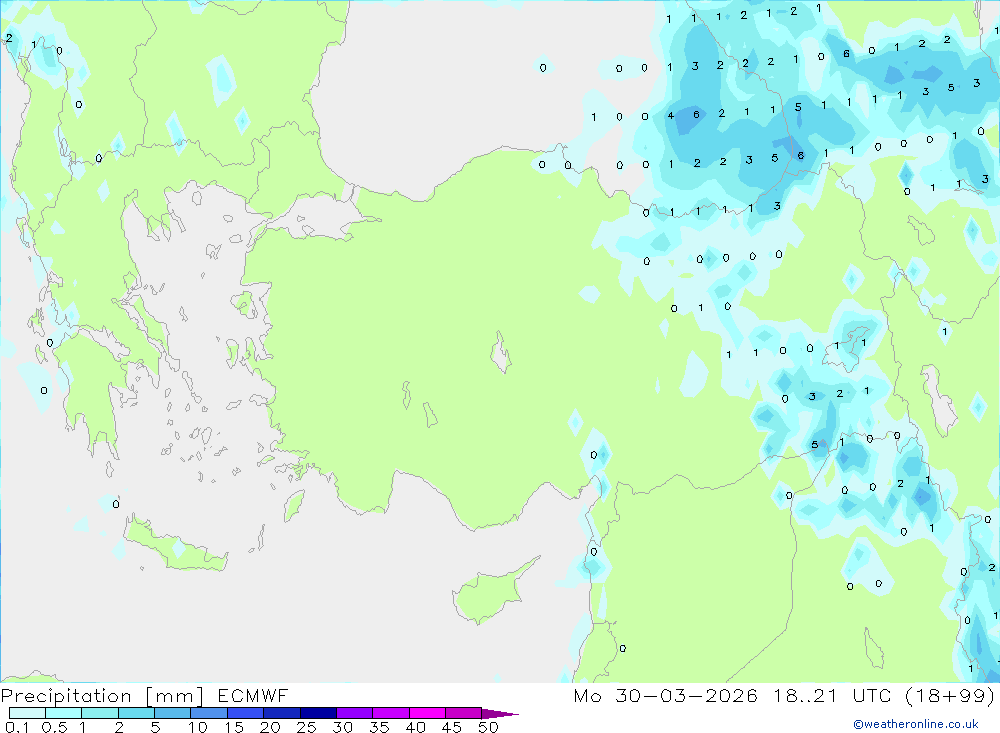Click the 5–10 mm blue legend swatch
The width and height of the screenshot is (1000, 733).
point(172,713)
